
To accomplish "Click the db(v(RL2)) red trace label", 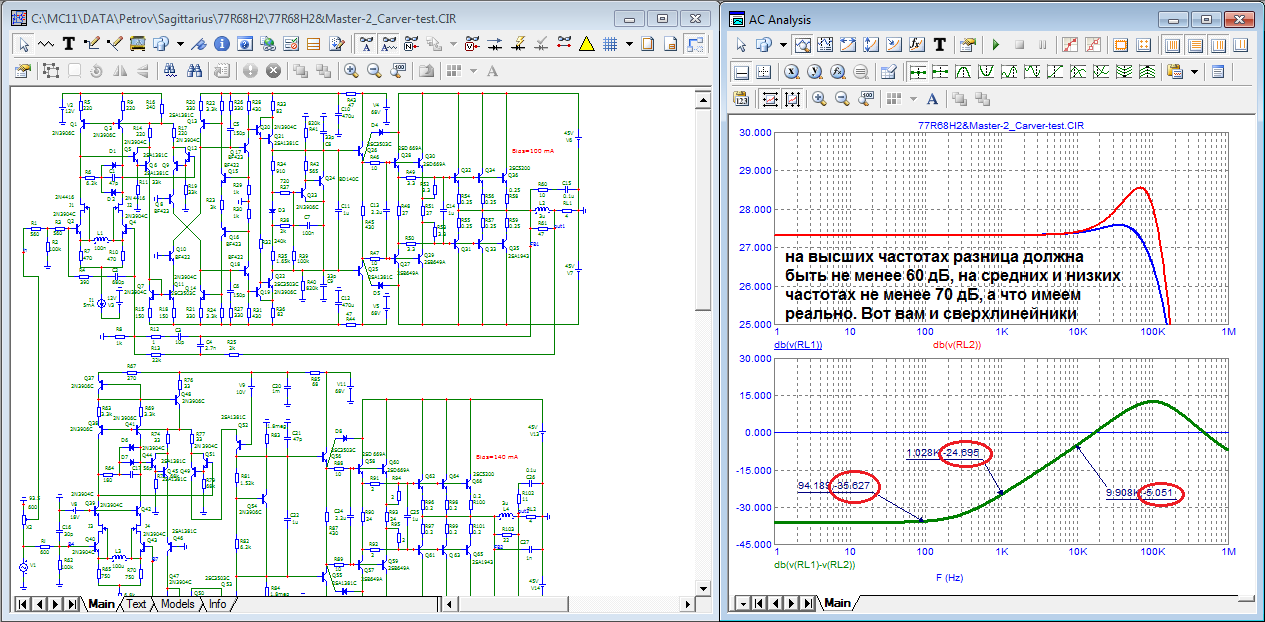I will click(x=958, y=345).
